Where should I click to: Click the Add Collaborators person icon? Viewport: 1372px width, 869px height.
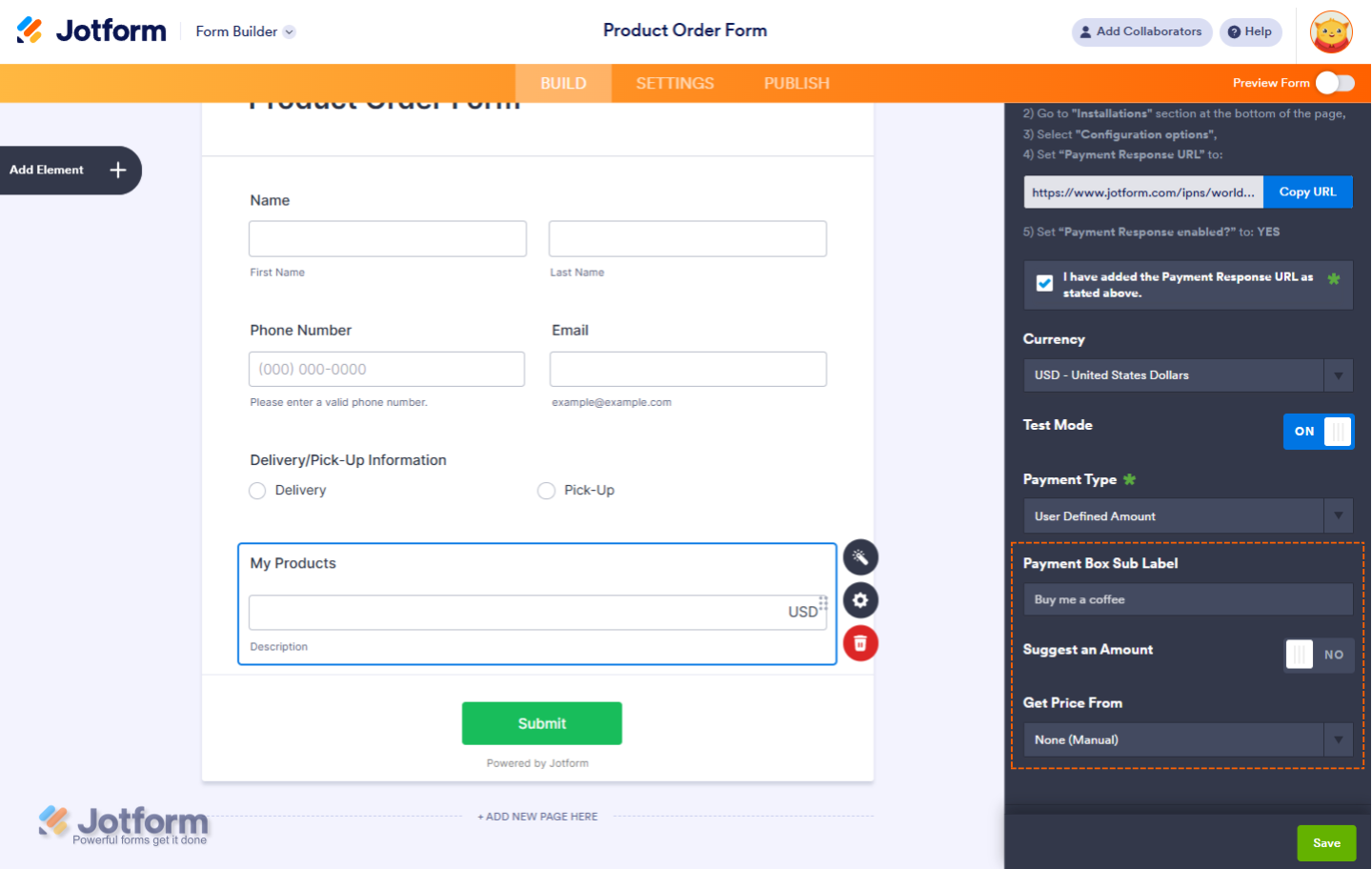pyautogui.click(x=1086, y=31)
